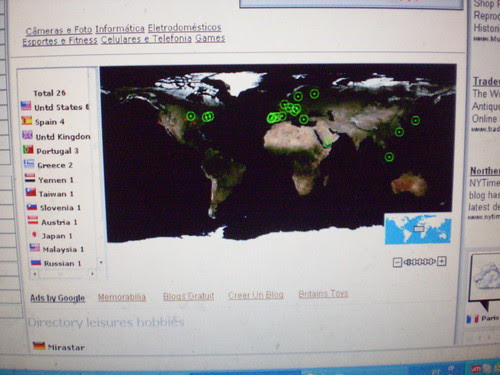Open the Informática category link
The width and height of the screenshot is (500, 375).
coord(120,29)
